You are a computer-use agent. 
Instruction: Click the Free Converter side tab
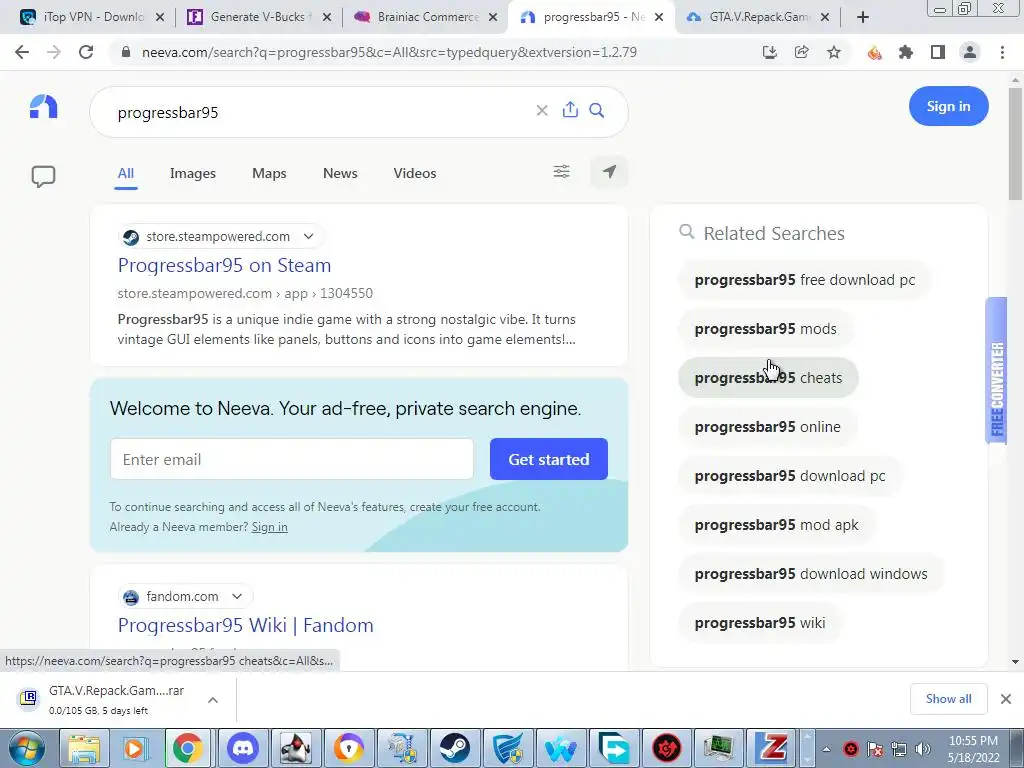pos(996,370)
